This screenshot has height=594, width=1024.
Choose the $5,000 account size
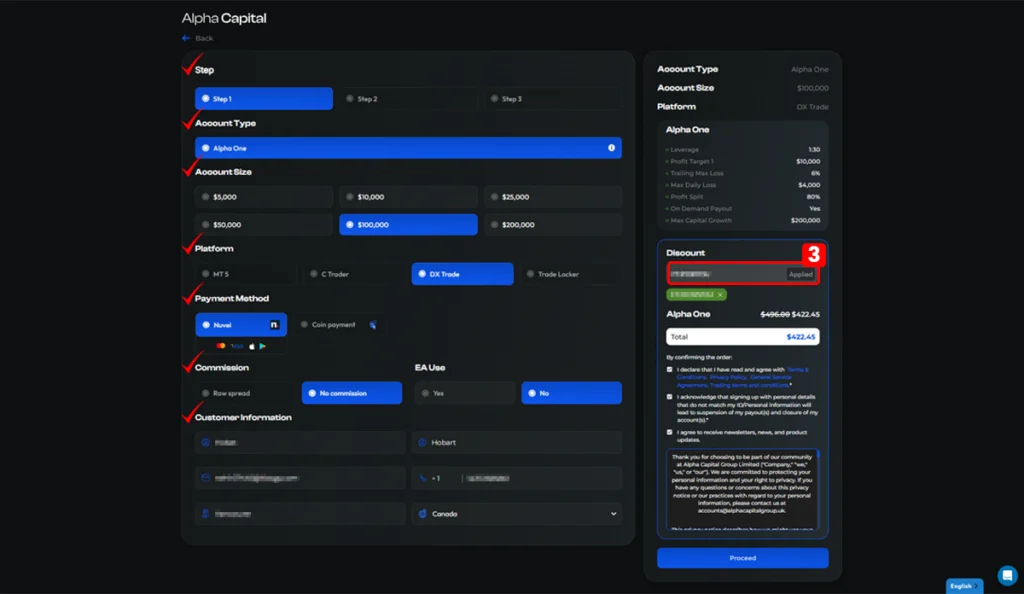[x=264, y=196]
